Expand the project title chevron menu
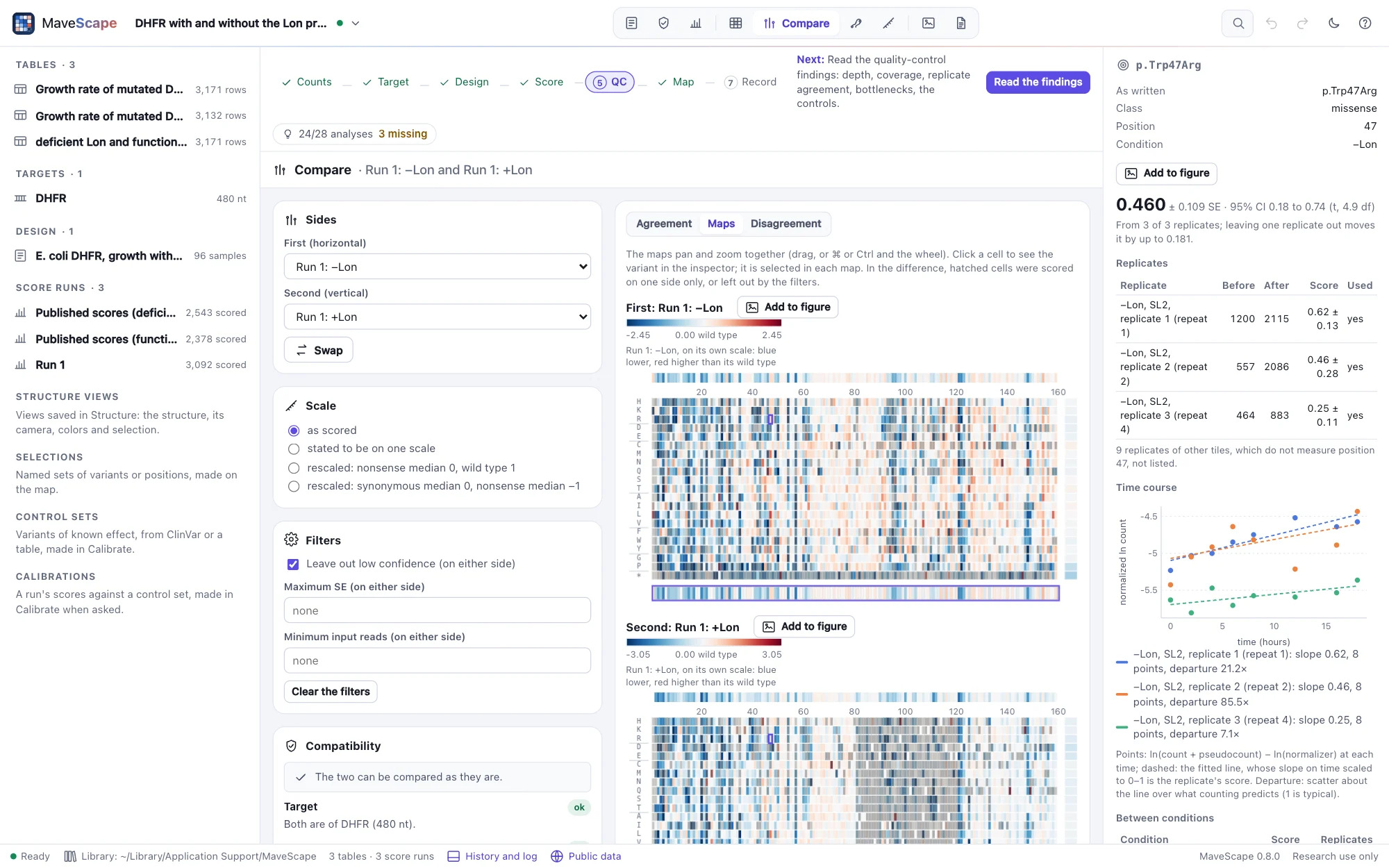 pos(356,24)
